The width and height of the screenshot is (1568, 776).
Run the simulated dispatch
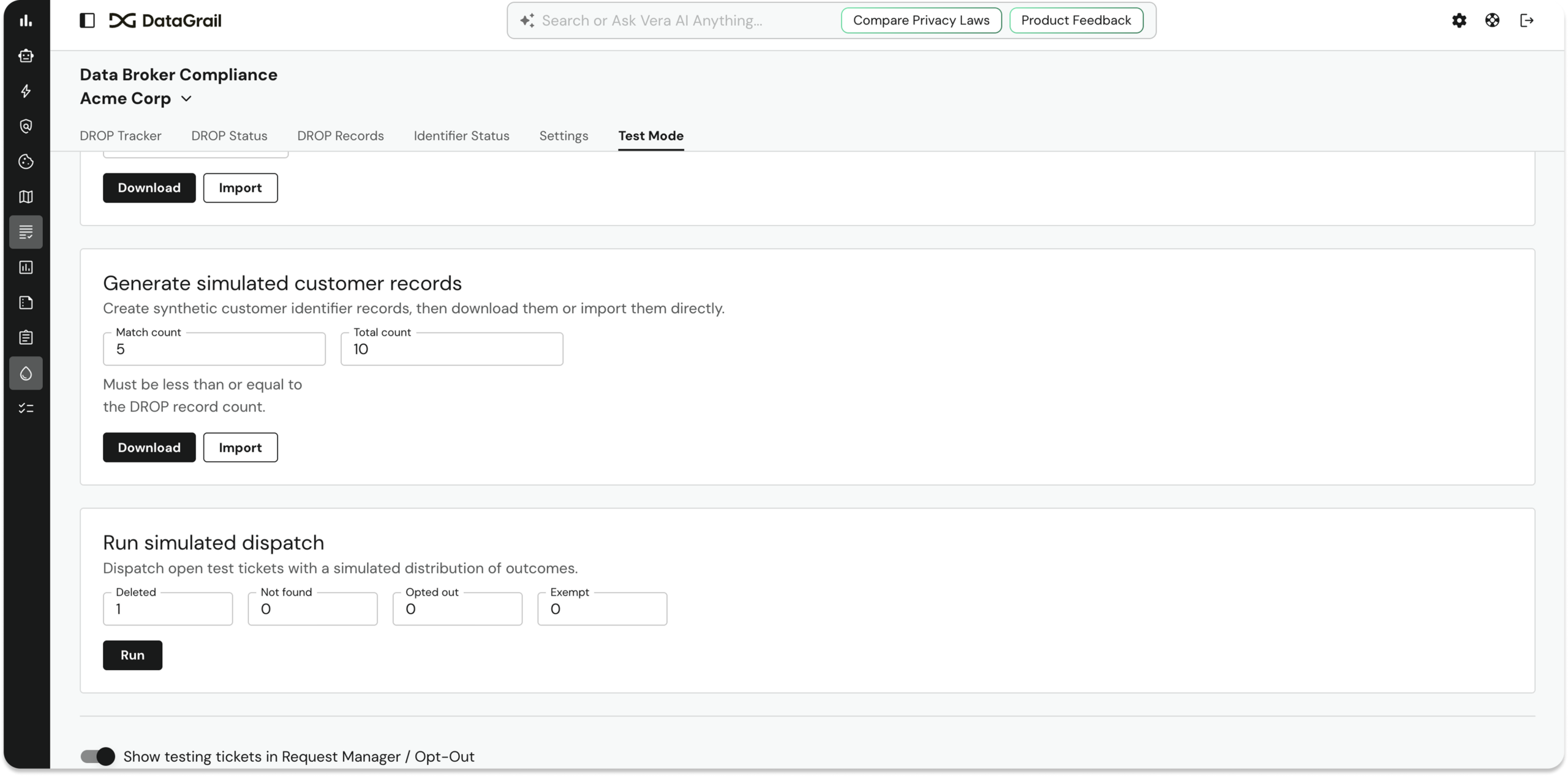132,655
